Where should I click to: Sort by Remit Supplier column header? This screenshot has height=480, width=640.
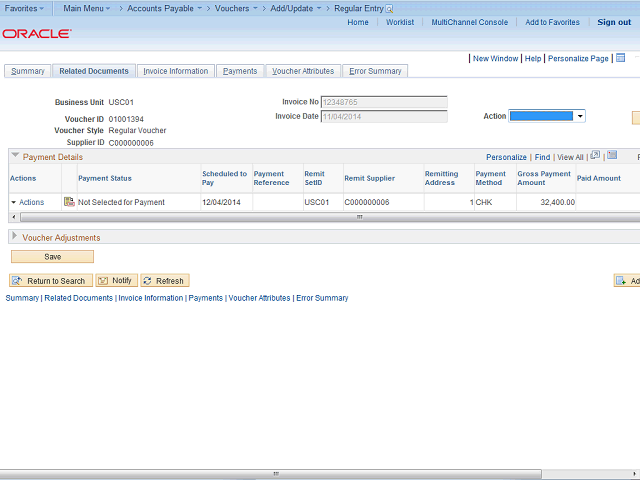(369, 178)
